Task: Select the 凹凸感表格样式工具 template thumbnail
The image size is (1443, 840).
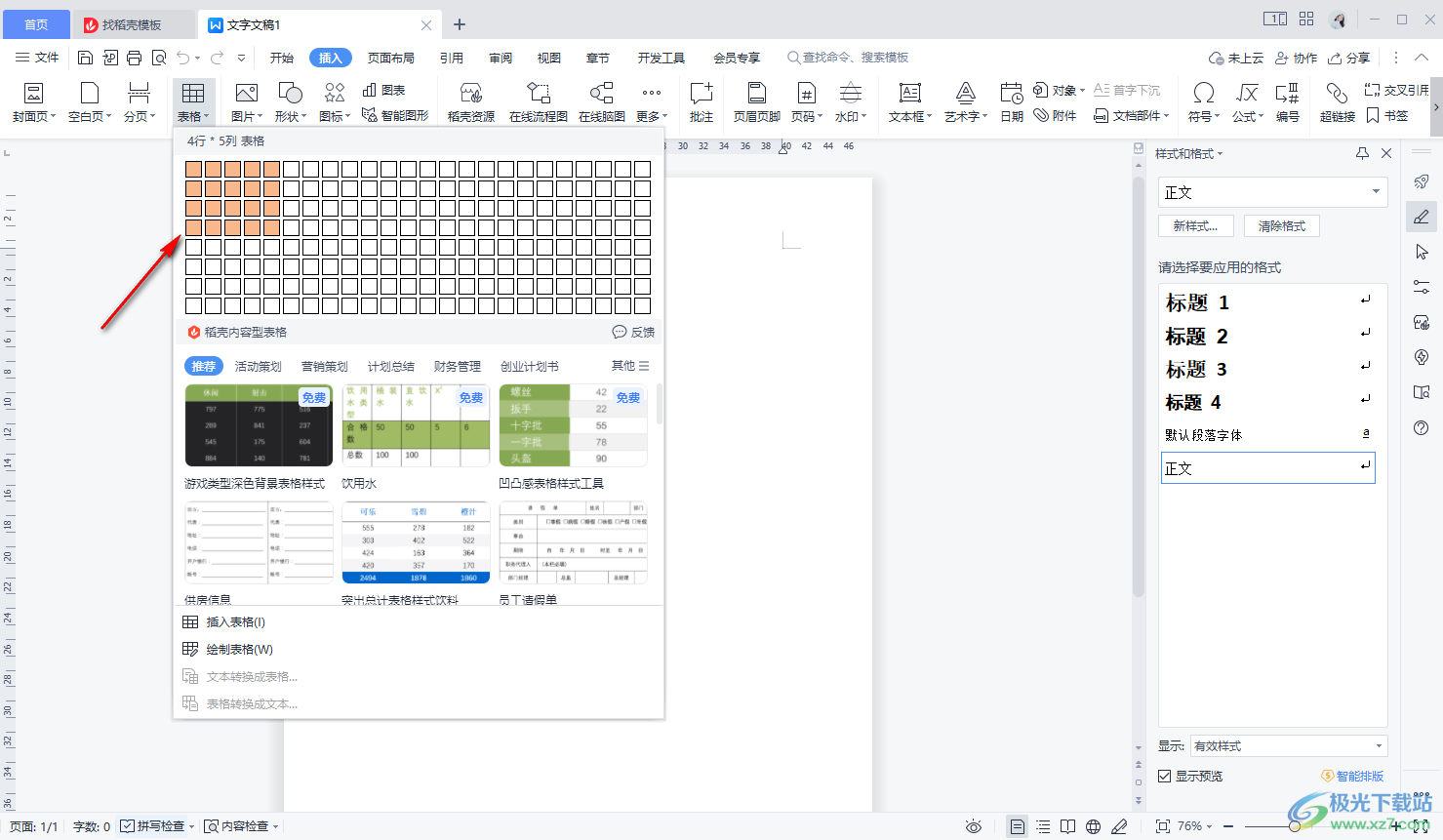Action: [x=574, y=425]
